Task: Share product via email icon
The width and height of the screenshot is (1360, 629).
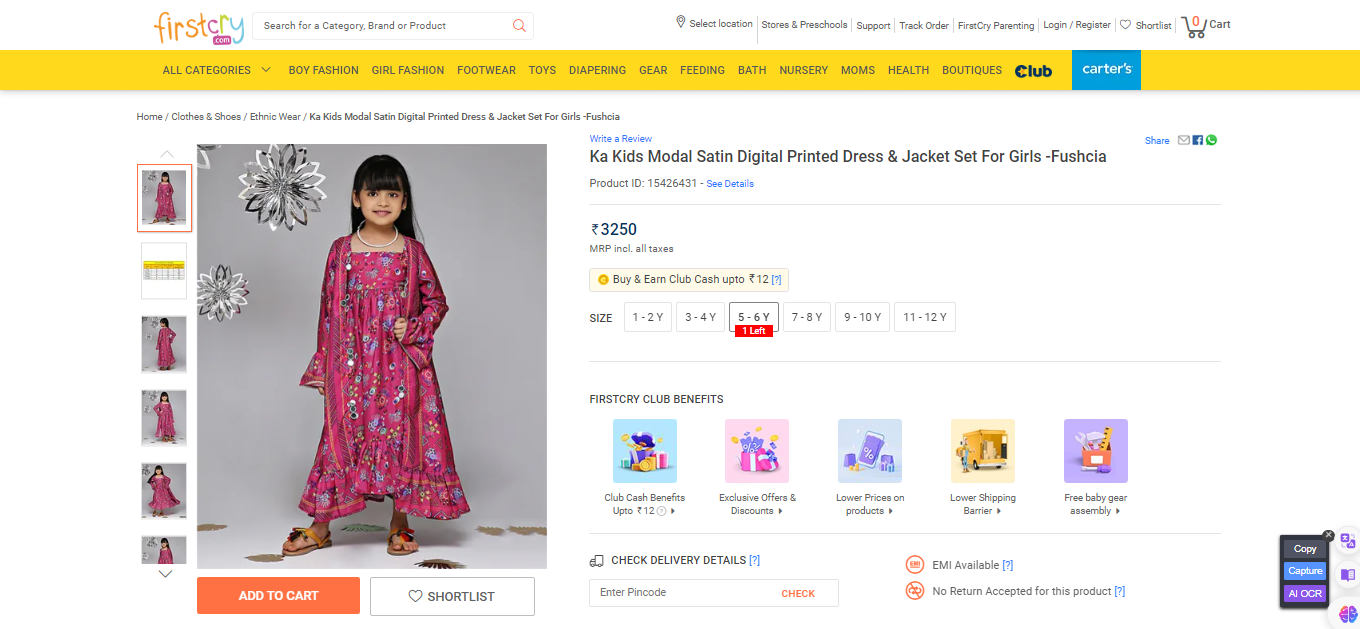Action: (x=1184, y=140)
